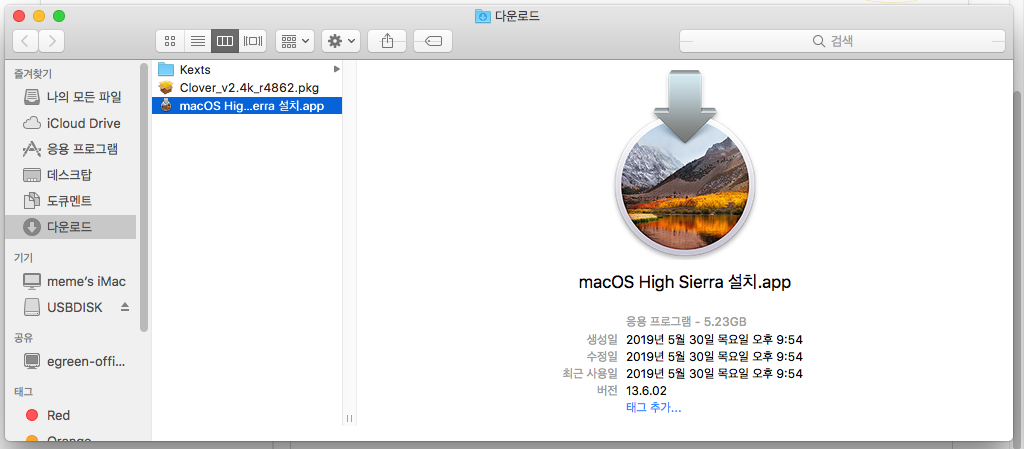
Task: Click the 데스크탑 desktop icon
Action: pos(31,175)
